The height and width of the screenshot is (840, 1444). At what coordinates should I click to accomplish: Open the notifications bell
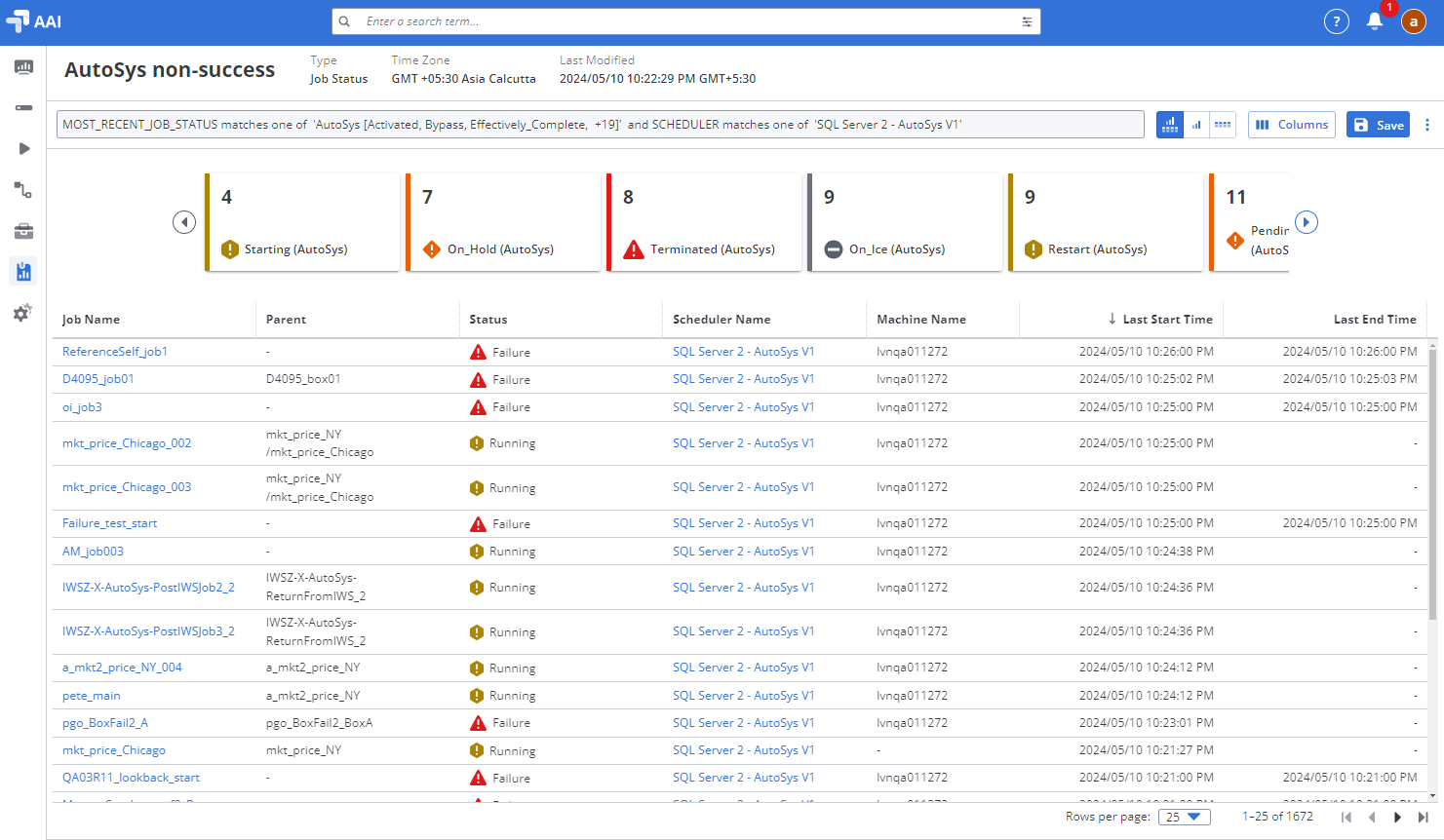click(1375, 21)
